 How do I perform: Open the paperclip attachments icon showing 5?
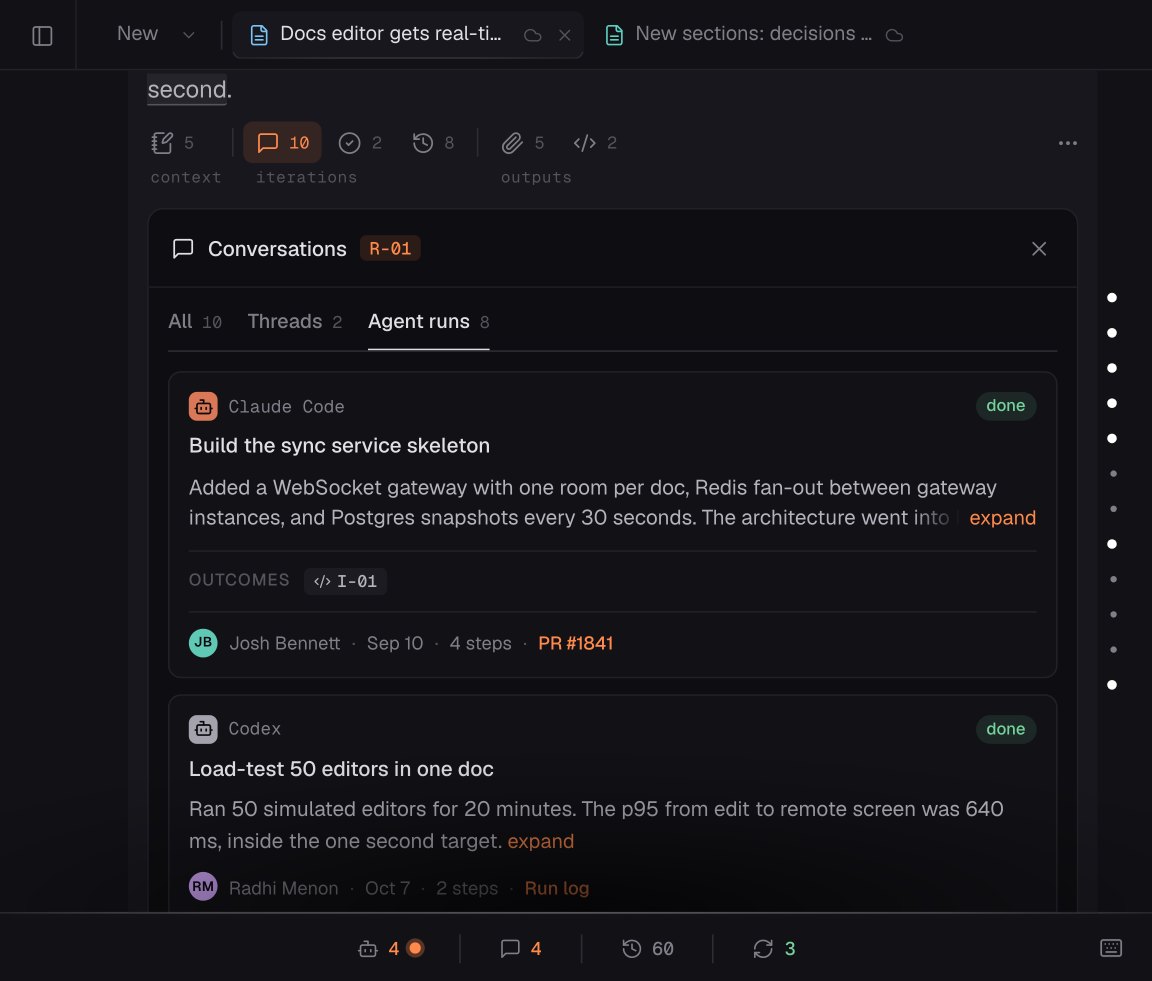[x=522, y=143]
